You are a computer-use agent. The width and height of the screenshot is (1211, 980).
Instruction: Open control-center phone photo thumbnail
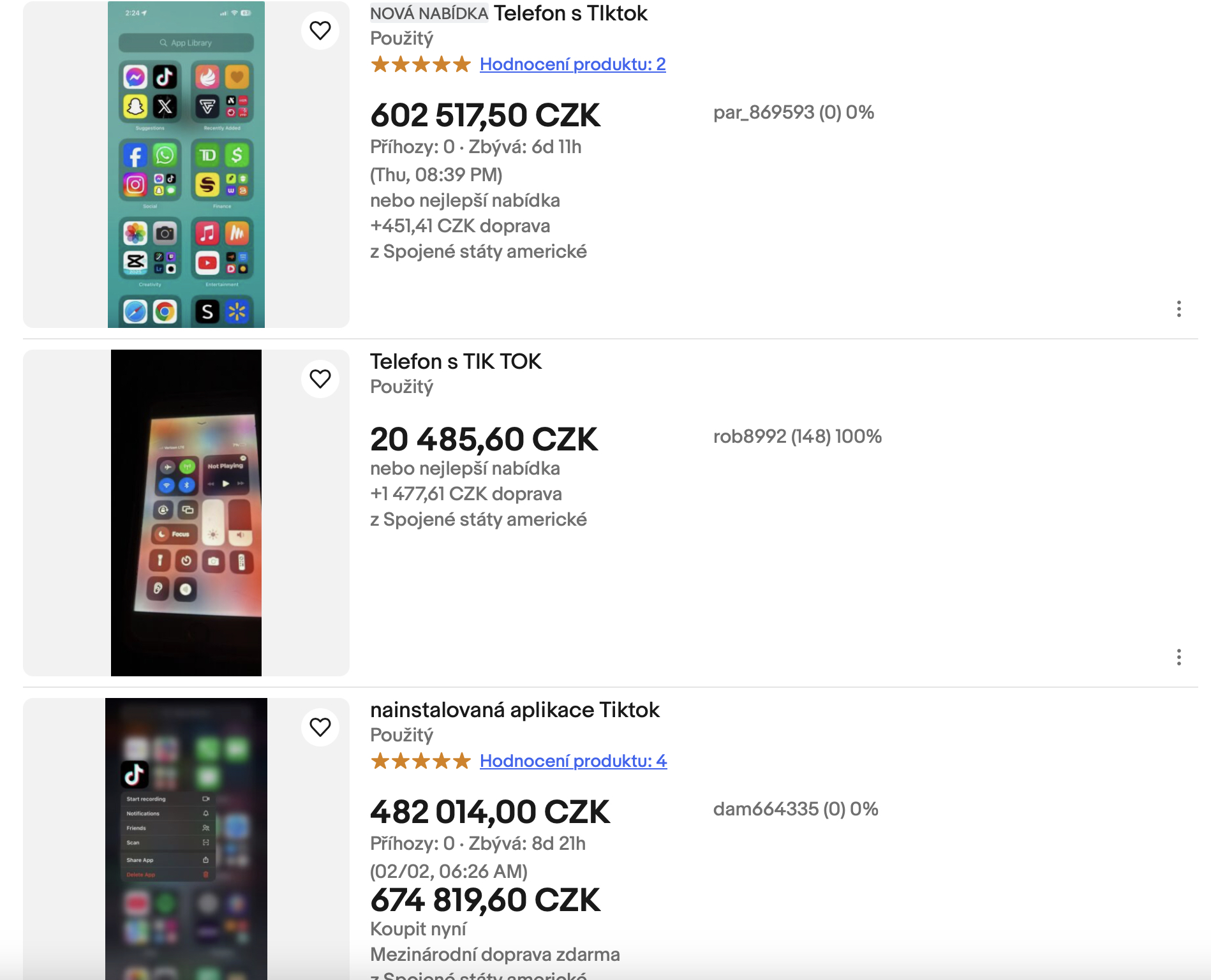point(186,512)
